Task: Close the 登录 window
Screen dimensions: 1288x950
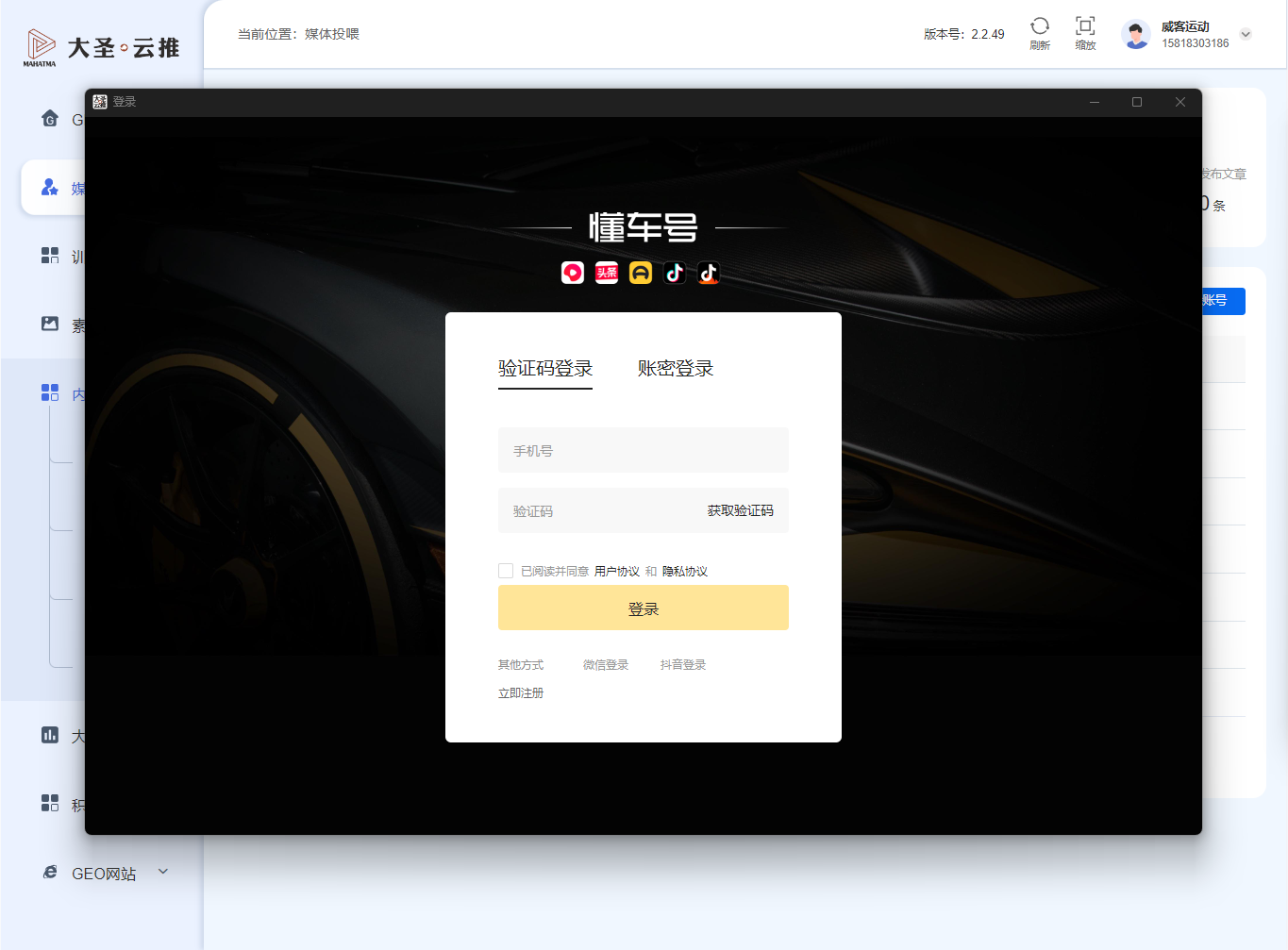Action: 1179,102
